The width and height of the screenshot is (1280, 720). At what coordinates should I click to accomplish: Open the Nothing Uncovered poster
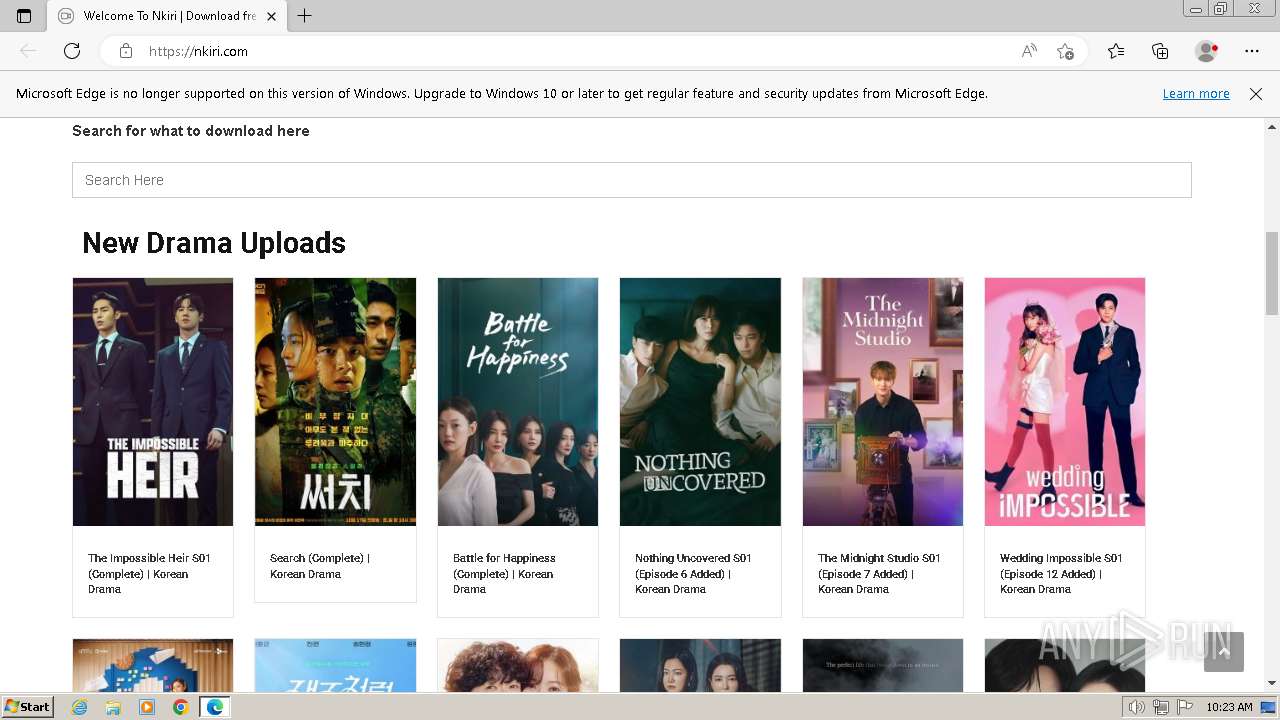[x=700, y=402]
